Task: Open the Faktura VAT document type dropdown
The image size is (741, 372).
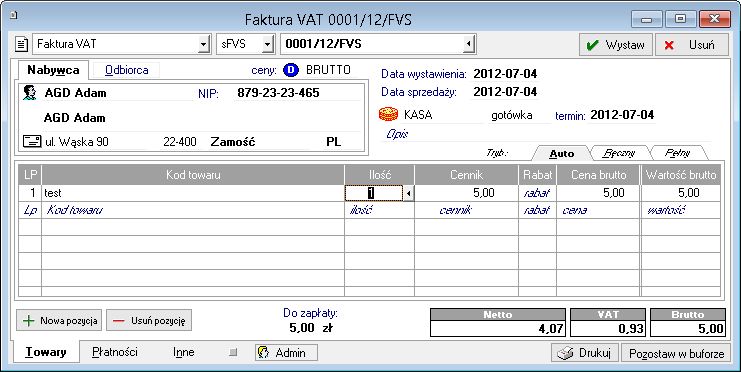Action: tap(203, 44)
